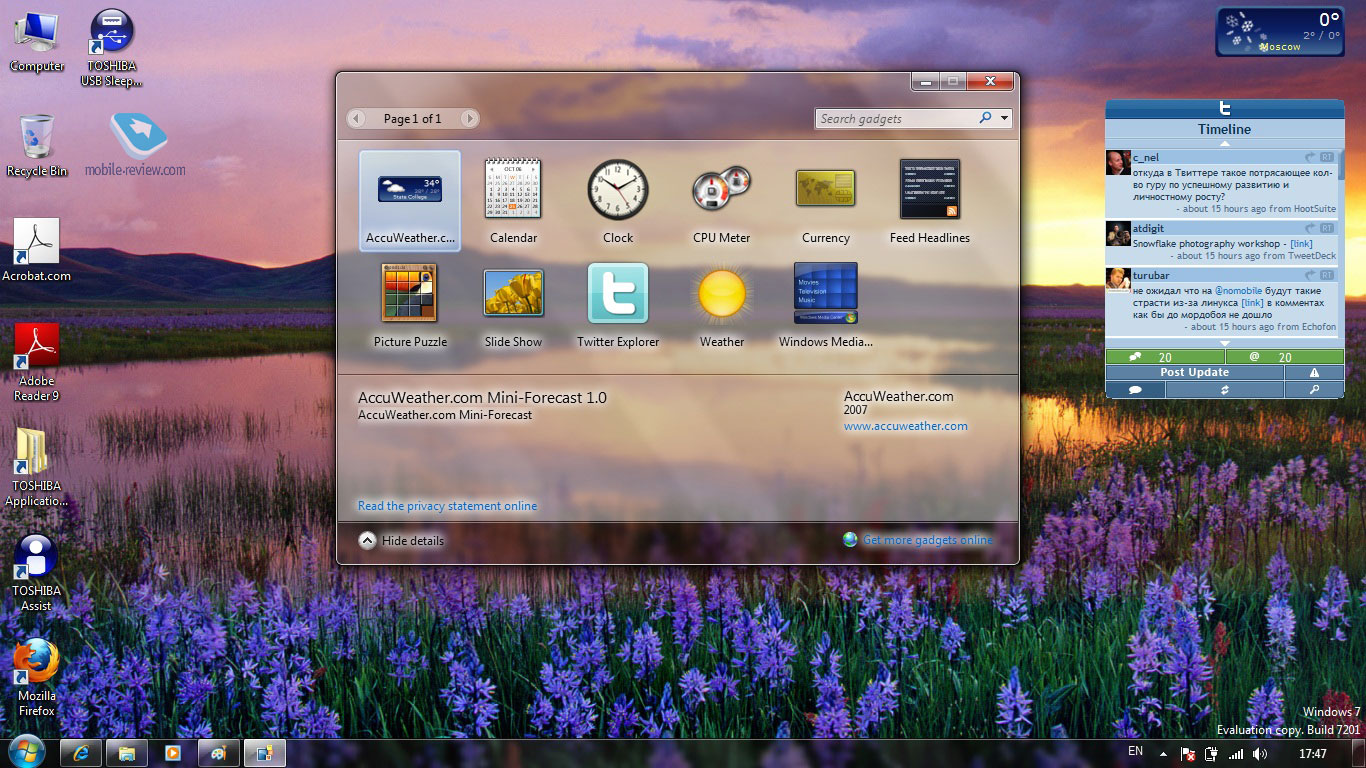Open Get more gadgets online link

point(927,540)
